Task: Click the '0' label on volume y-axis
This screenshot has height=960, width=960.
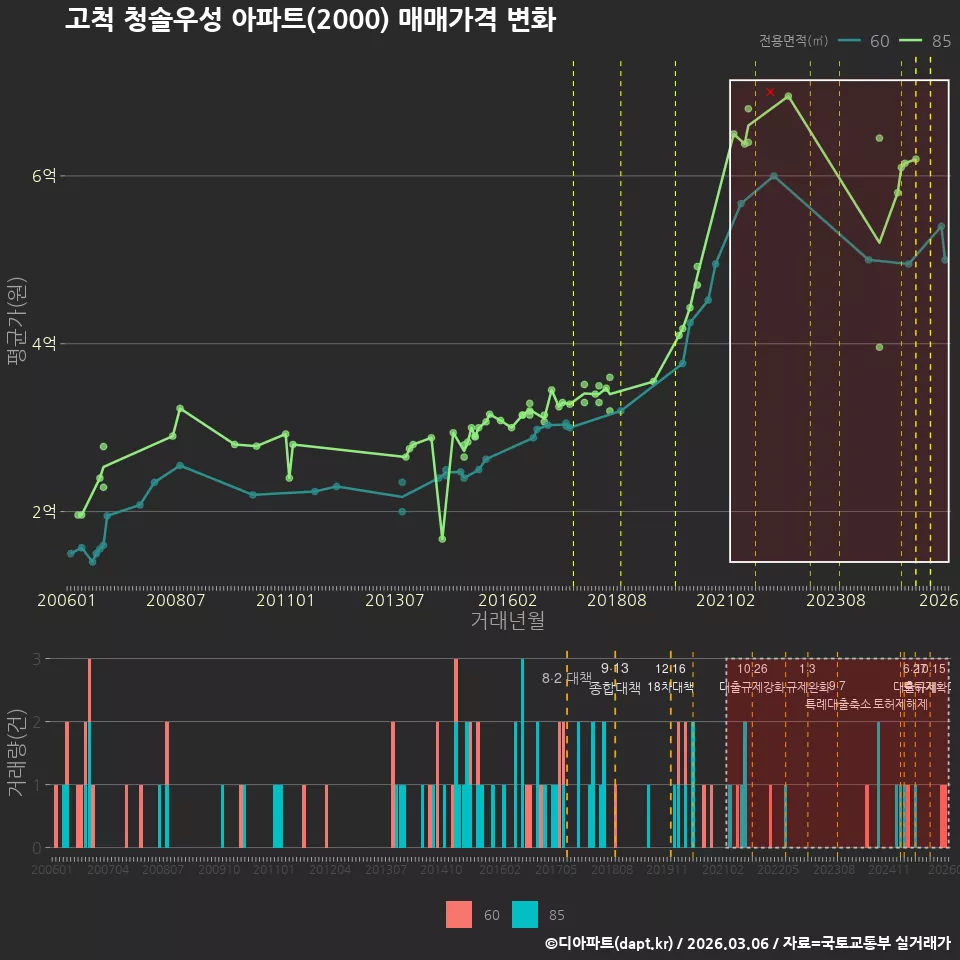Action: (x=37, y=848)
